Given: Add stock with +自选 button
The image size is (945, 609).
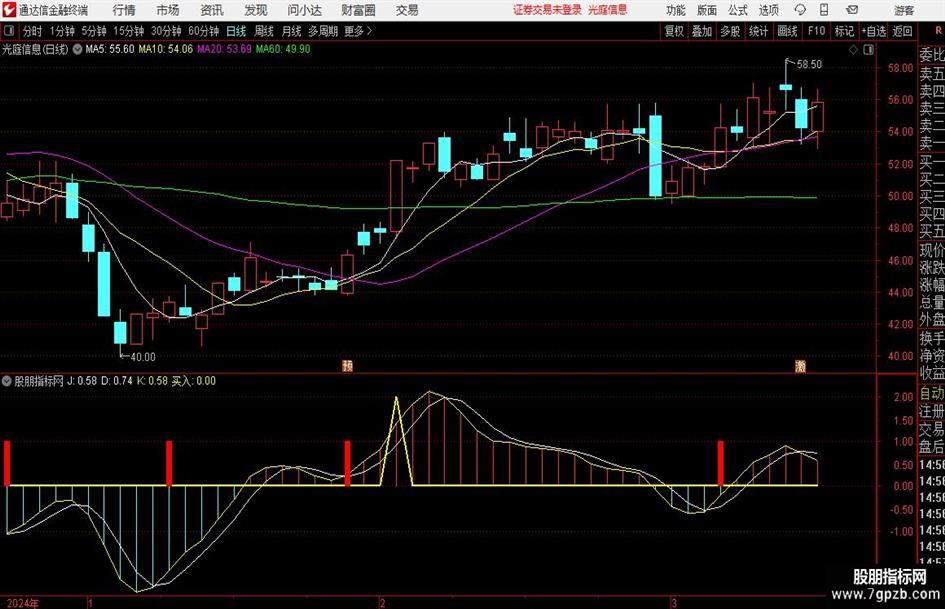Looking at the screenshot, I should [874, 31].
